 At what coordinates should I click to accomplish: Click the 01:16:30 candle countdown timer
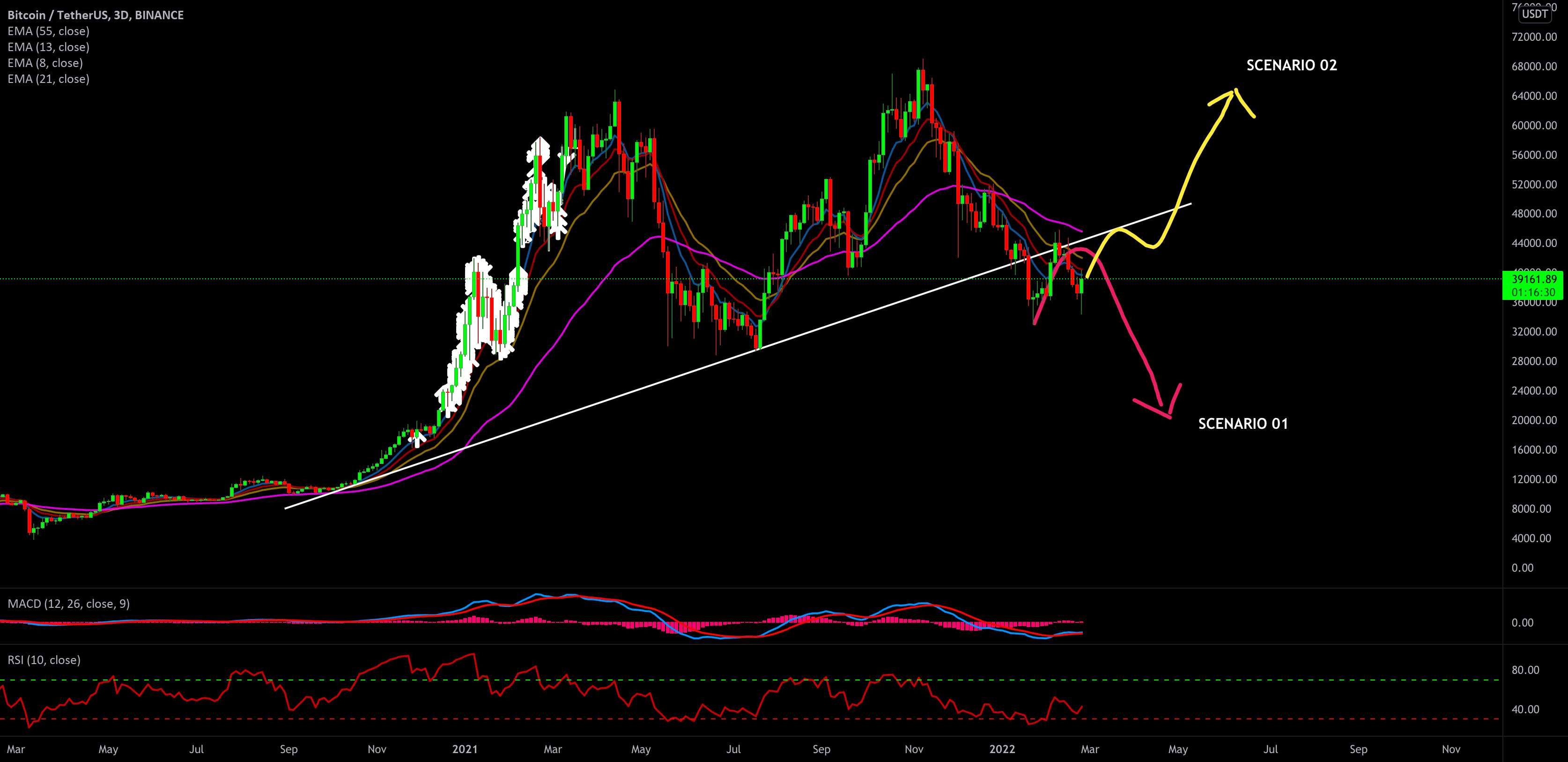1533,292
